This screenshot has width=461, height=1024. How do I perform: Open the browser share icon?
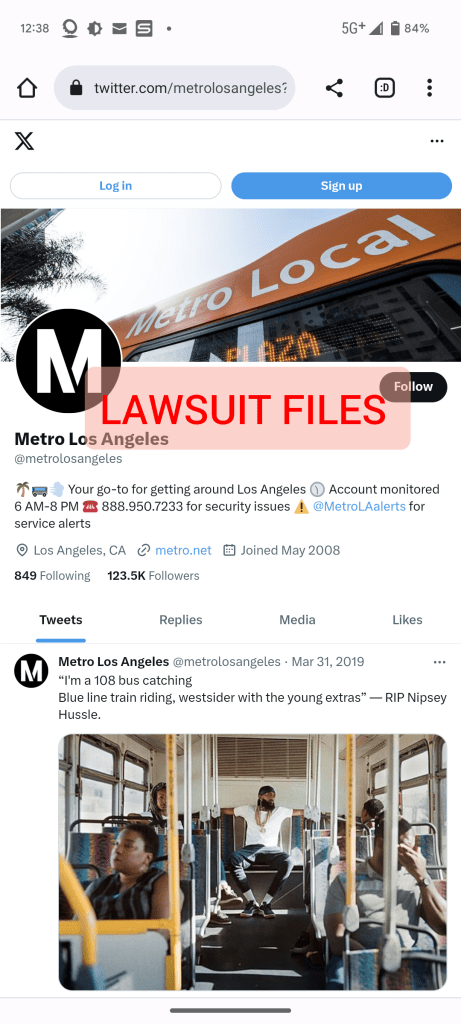(334, 88)
